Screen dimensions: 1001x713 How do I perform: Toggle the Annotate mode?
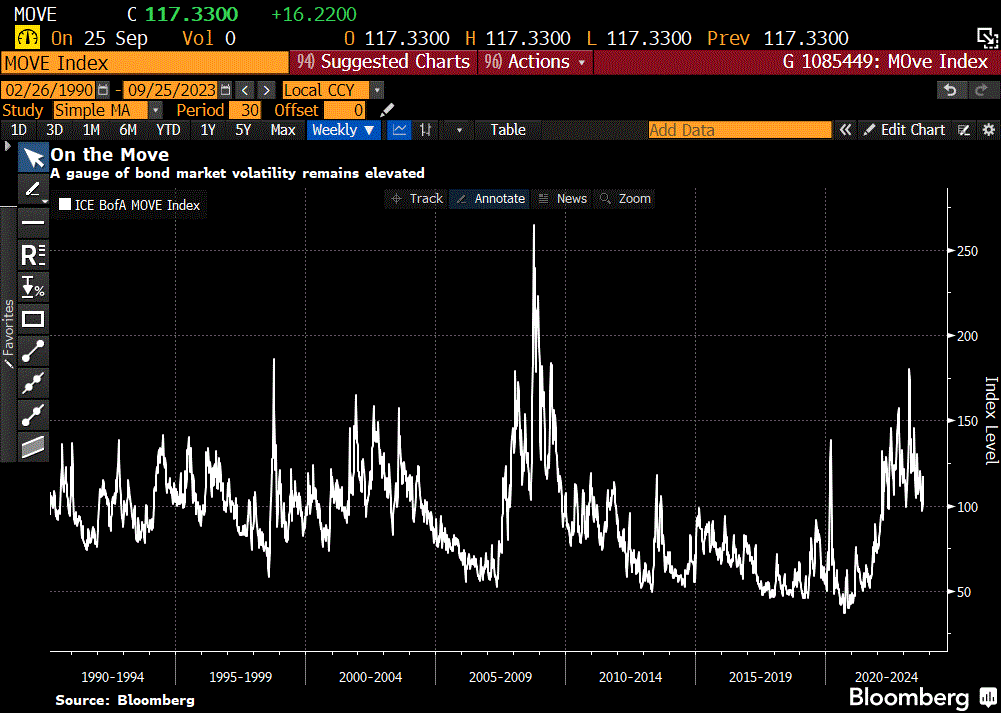pos(491,199)
